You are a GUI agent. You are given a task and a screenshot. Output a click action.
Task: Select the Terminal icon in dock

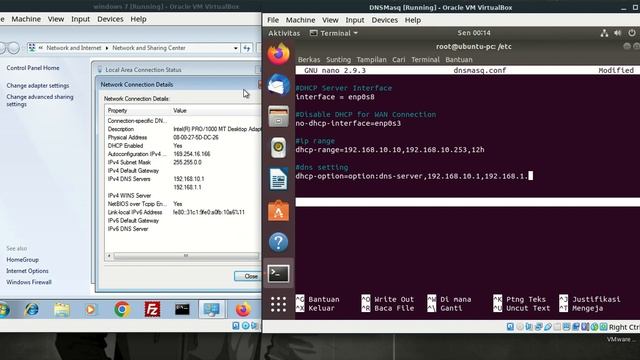pos(278,273)
